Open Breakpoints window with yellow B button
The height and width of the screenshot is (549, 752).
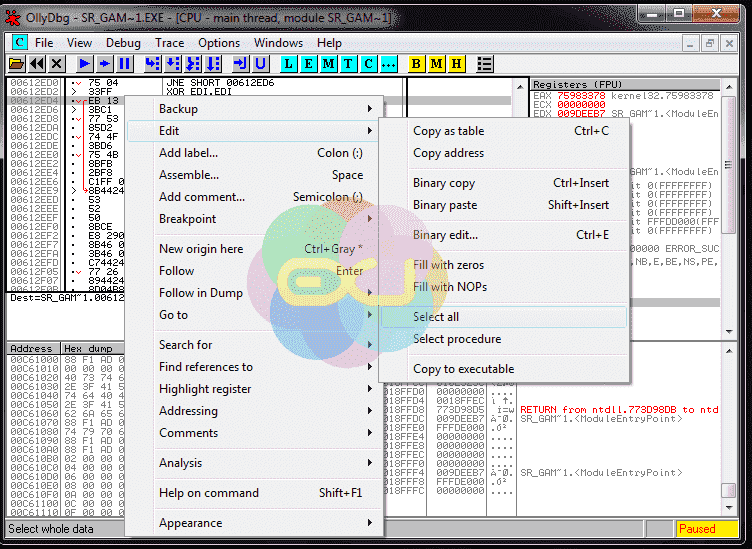pos(416,63)
